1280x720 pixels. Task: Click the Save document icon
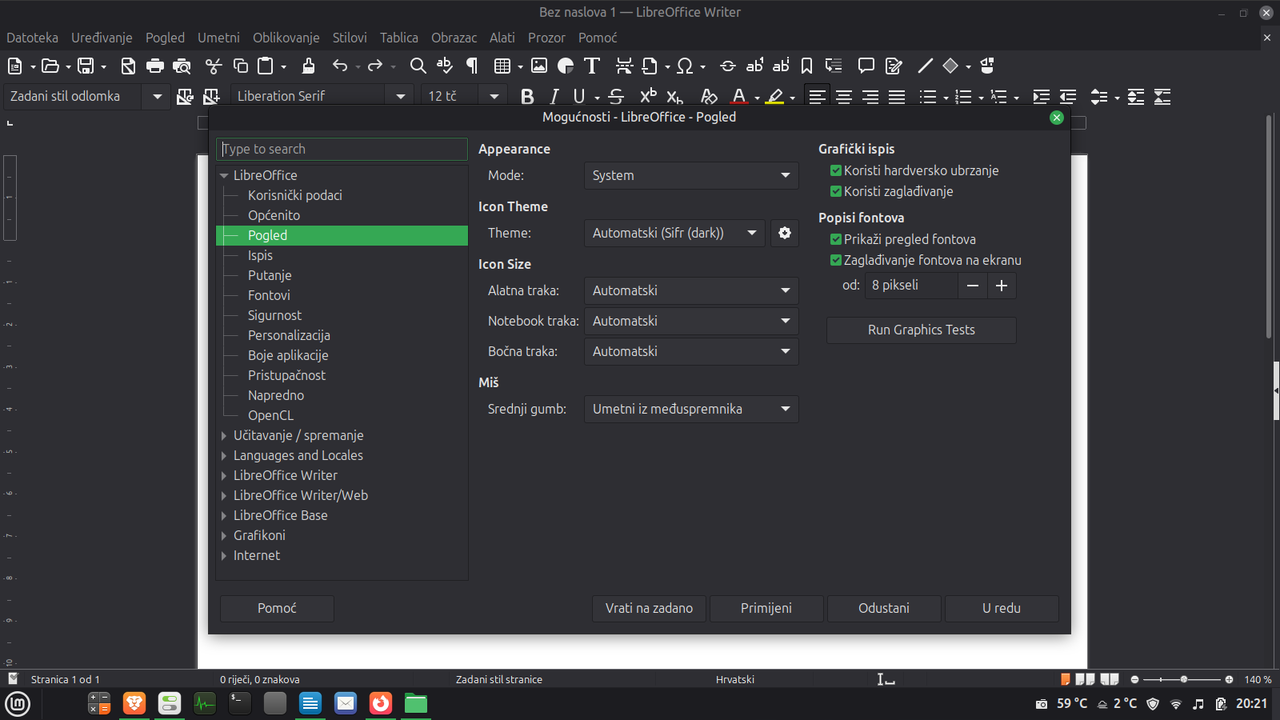(x=85, y=66)
